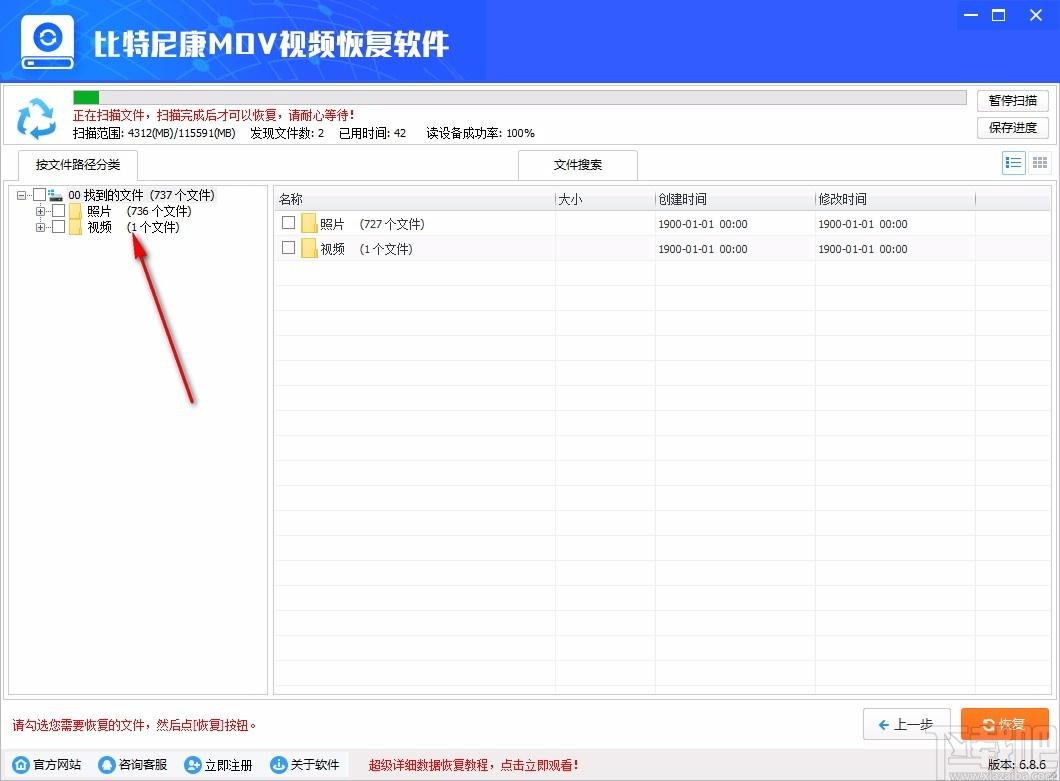1060x781 pixels.
Task: Check the 照片 folder checkbox in tree
Action: pyautogui.click(x=58, y=211)
